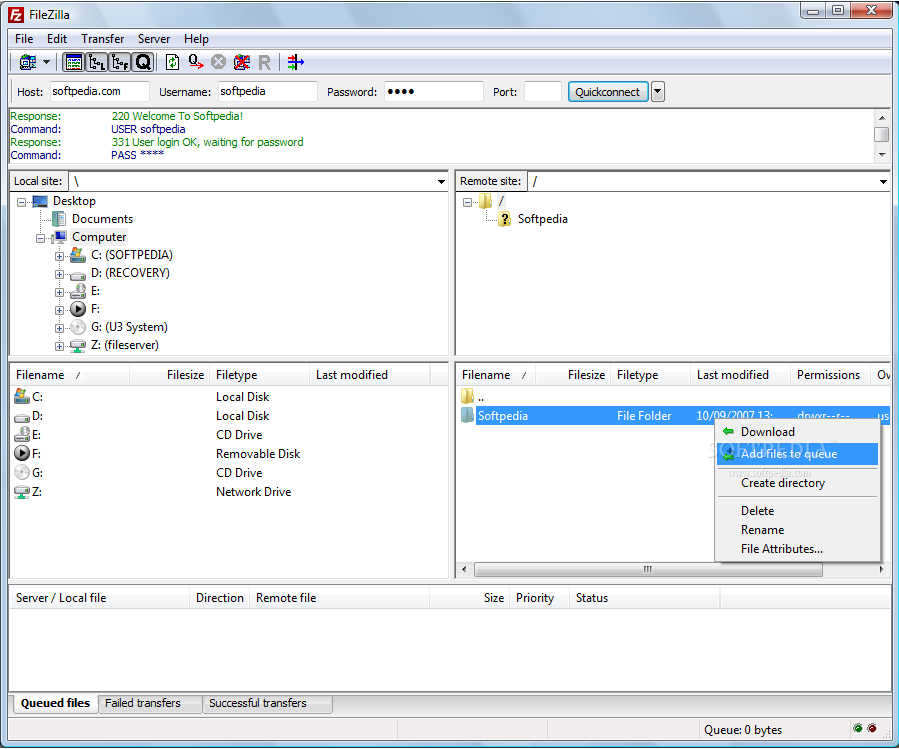Click the red status indicator light
The width and height of the screenshot is (899, 749).
(872, 728)
